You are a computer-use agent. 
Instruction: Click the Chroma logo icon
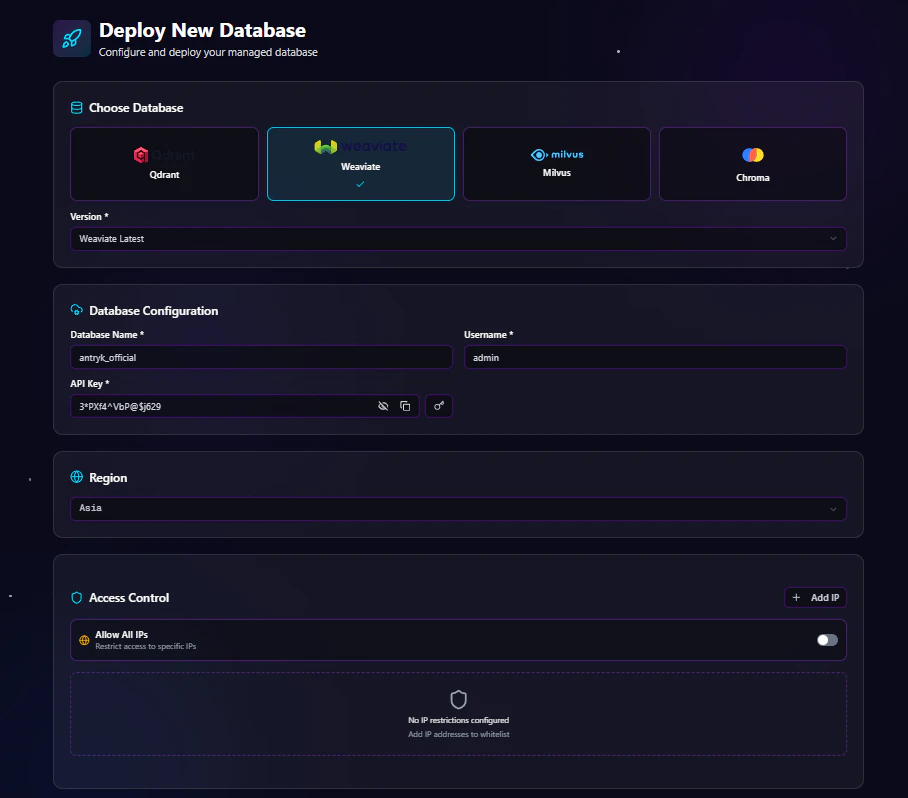pos(753,155)
